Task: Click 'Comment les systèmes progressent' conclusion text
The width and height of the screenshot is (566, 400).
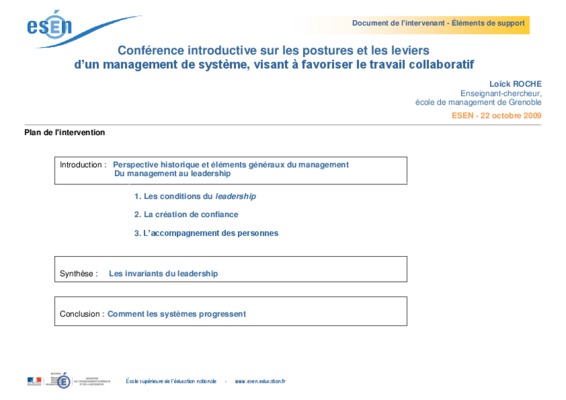Action: click(177, 314)
